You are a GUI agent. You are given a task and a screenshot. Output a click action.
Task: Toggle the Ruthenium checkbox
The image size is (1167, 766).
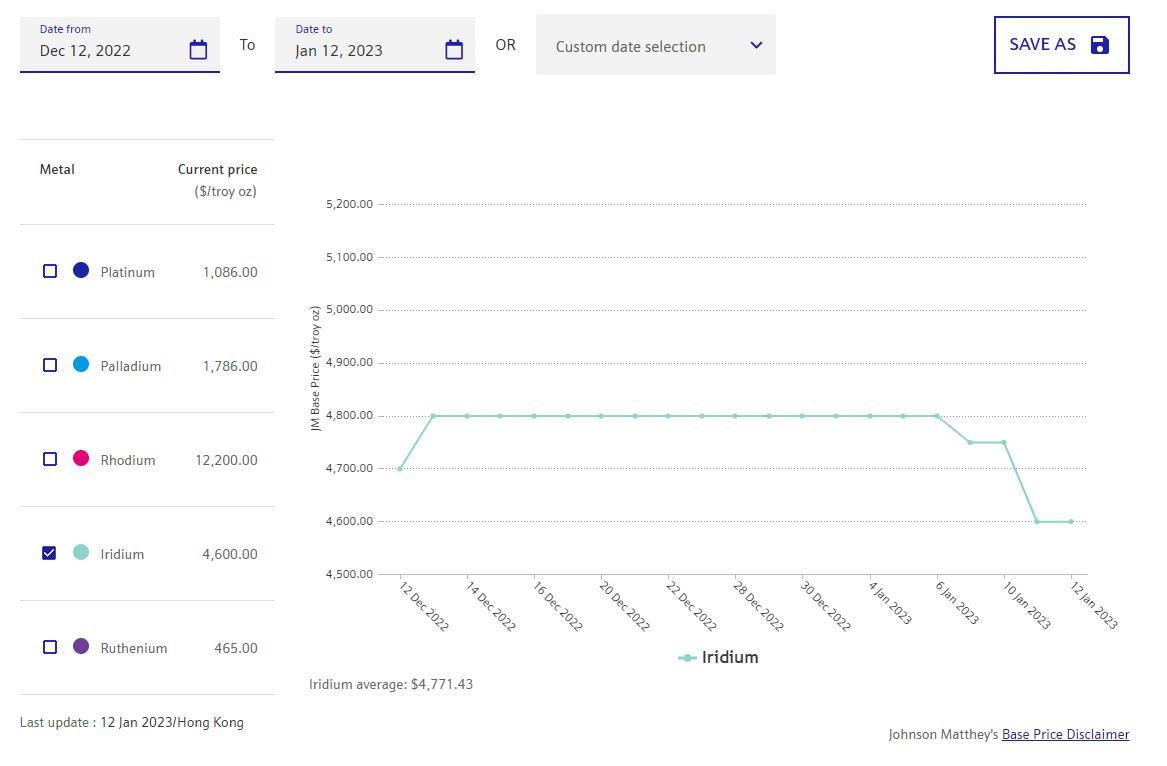(50, 647)
